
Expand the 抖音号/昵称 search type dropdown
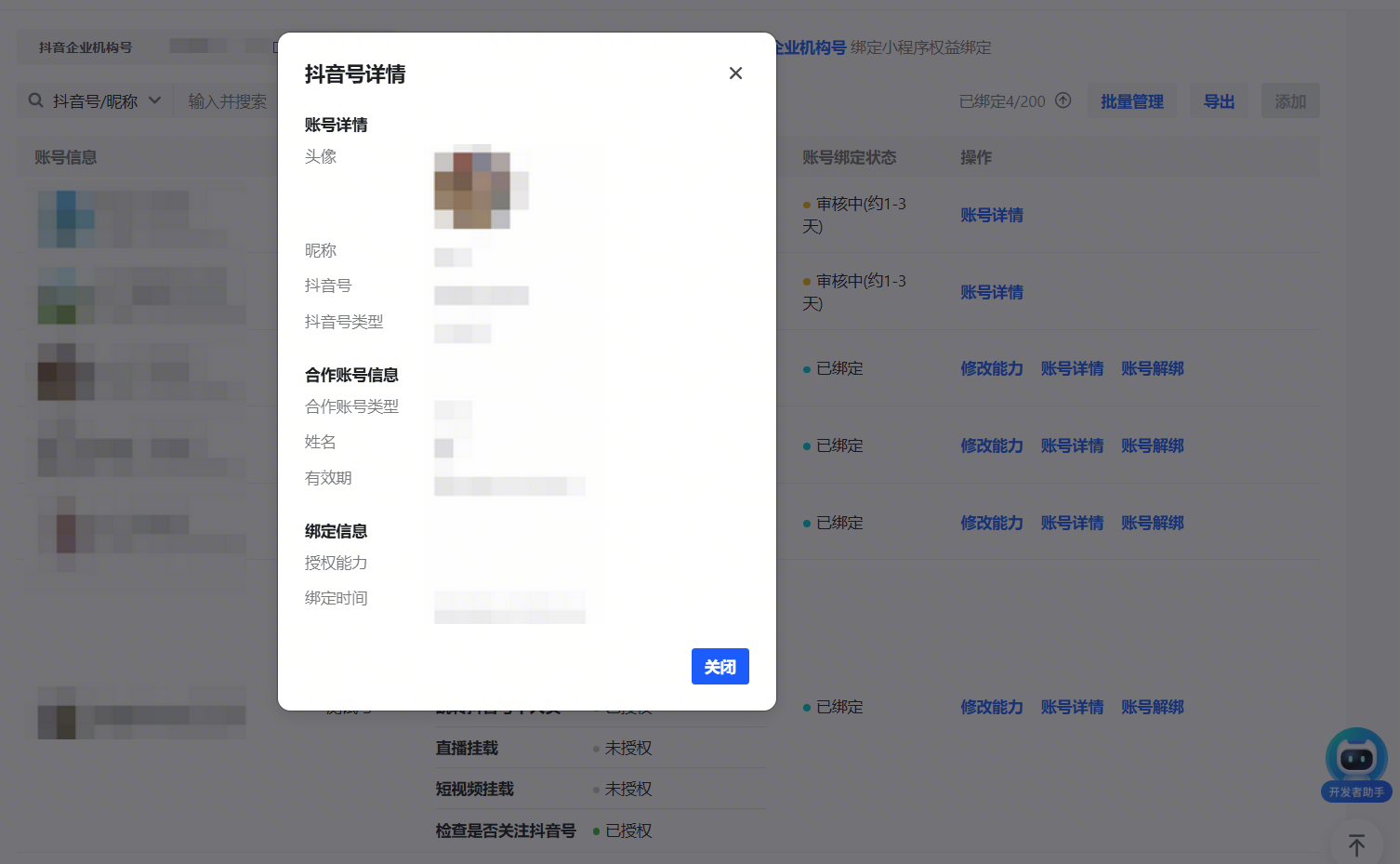coord(154,100)
